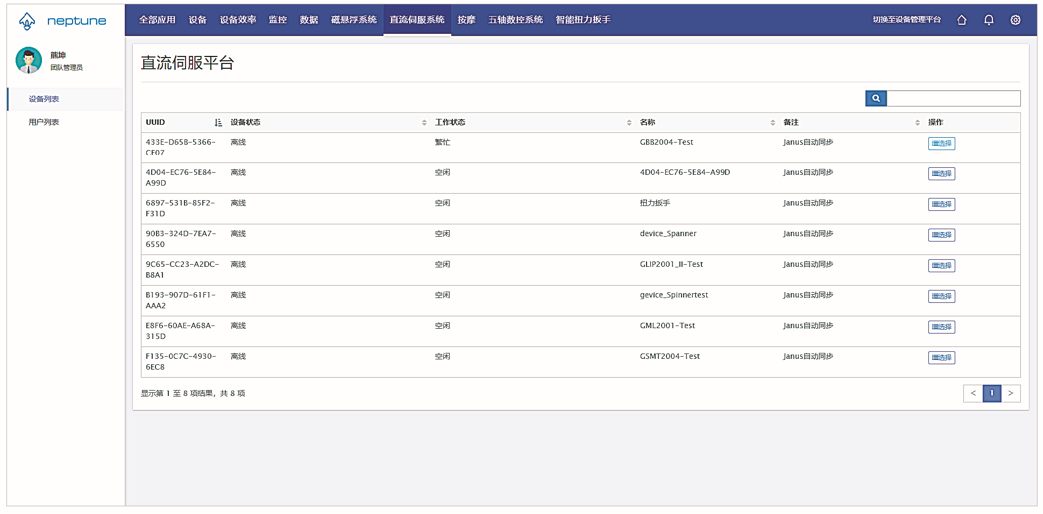
Task: Open the 全部应用 menu tab
Action: [158, 20]
